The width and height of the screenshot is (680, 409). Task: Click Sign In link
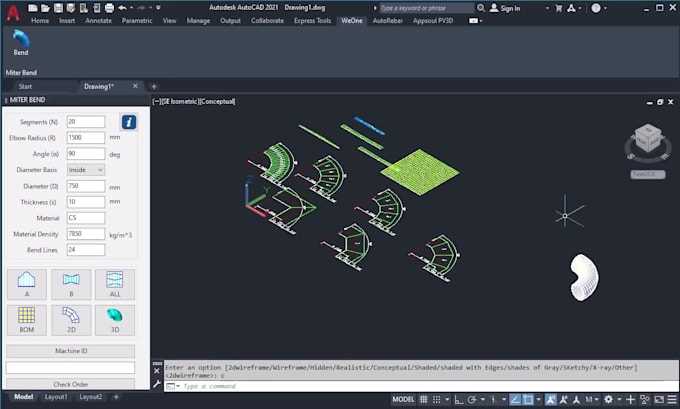click(x=510, y=8)
